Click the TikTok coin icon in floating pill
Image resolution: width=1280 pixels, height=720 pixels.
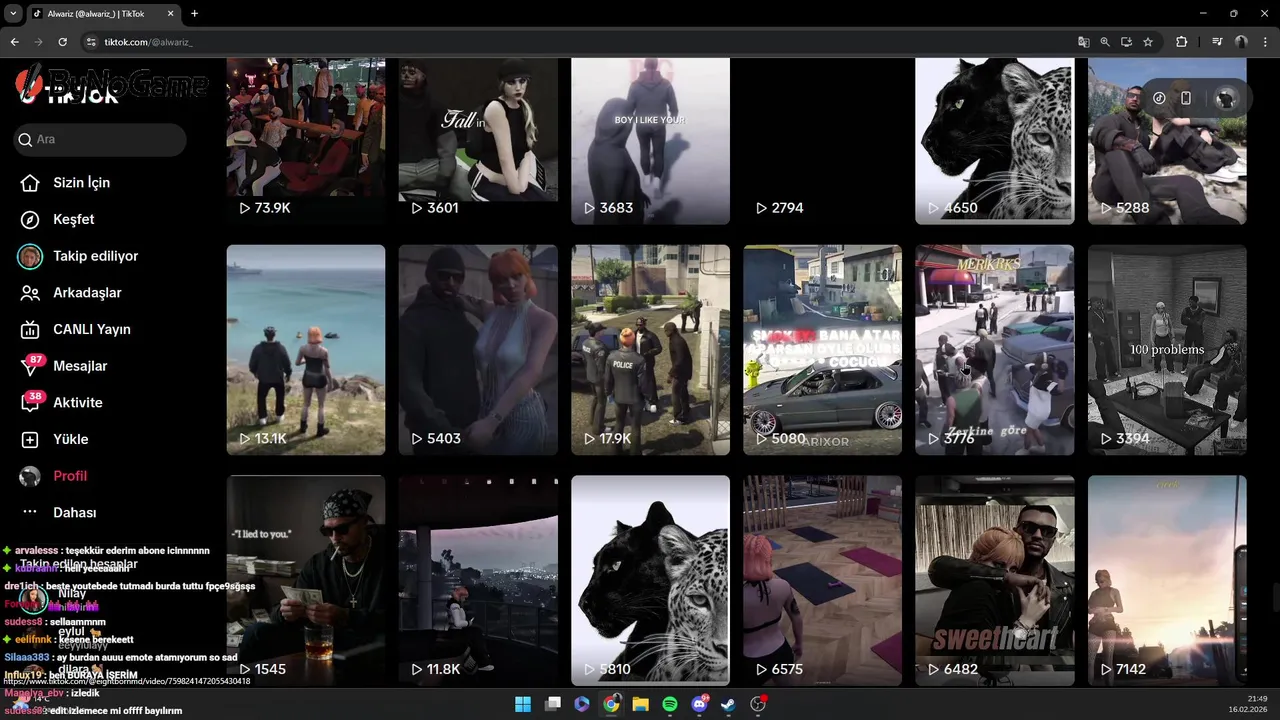click(1159, 98)
